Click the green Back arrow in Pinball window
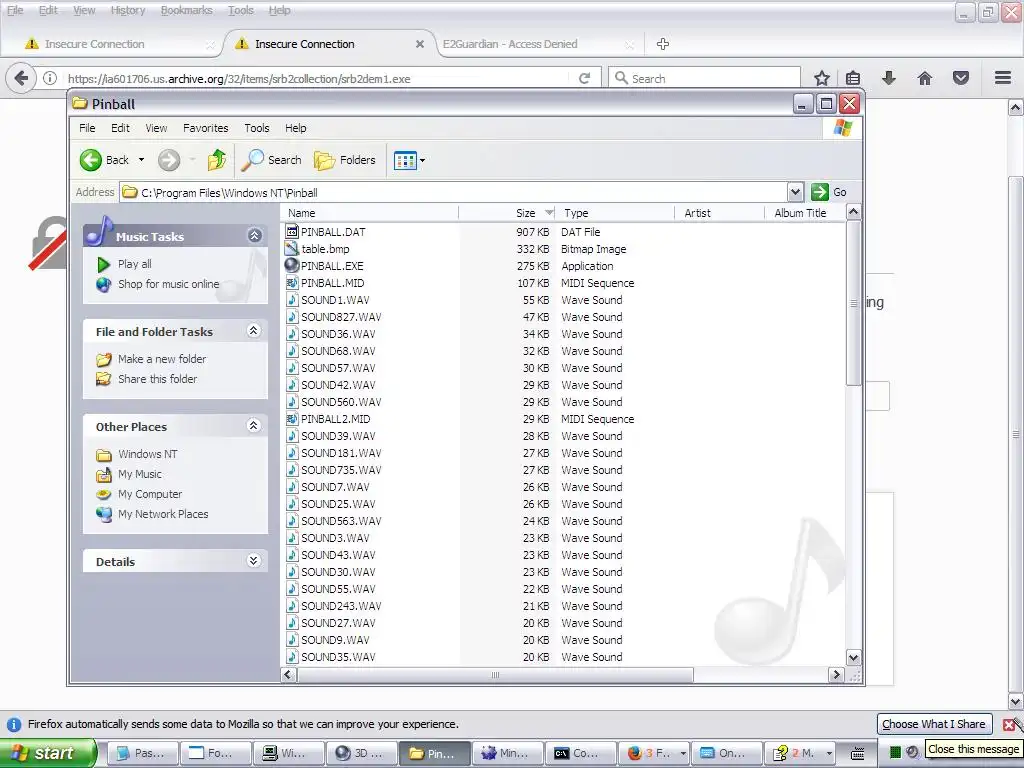1024x768 pixels. 91,160
